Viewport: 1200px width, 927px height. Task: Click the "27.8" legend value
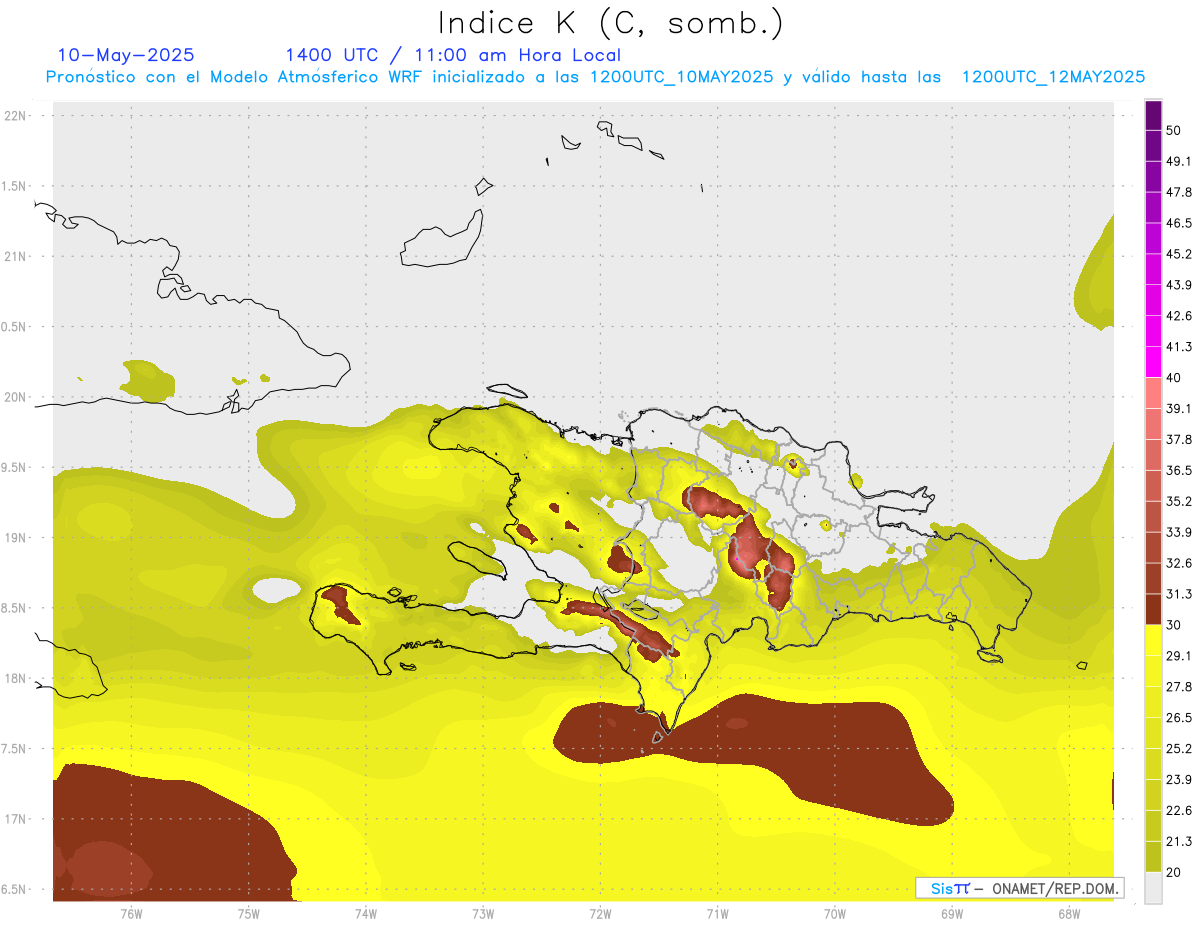pyautogui.click(x=1179, y=687)
